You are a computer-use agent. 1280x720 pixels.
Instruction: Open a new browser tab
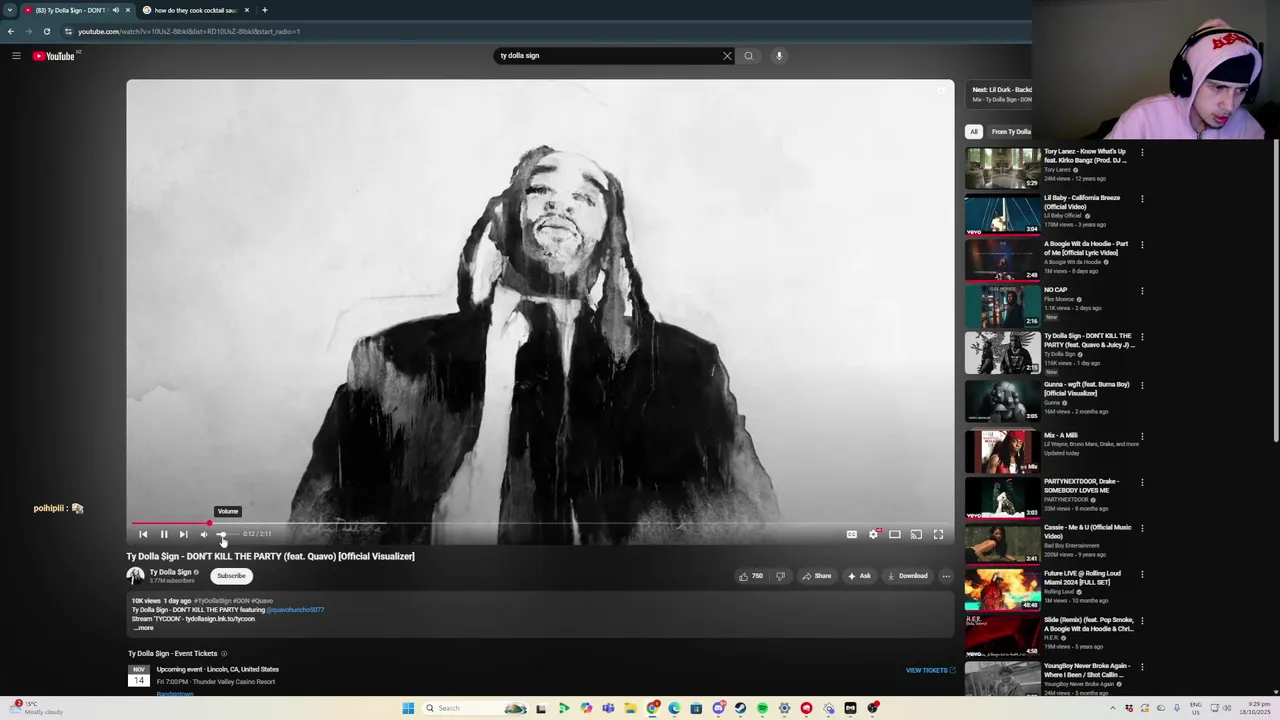click(x=265, y=10)
